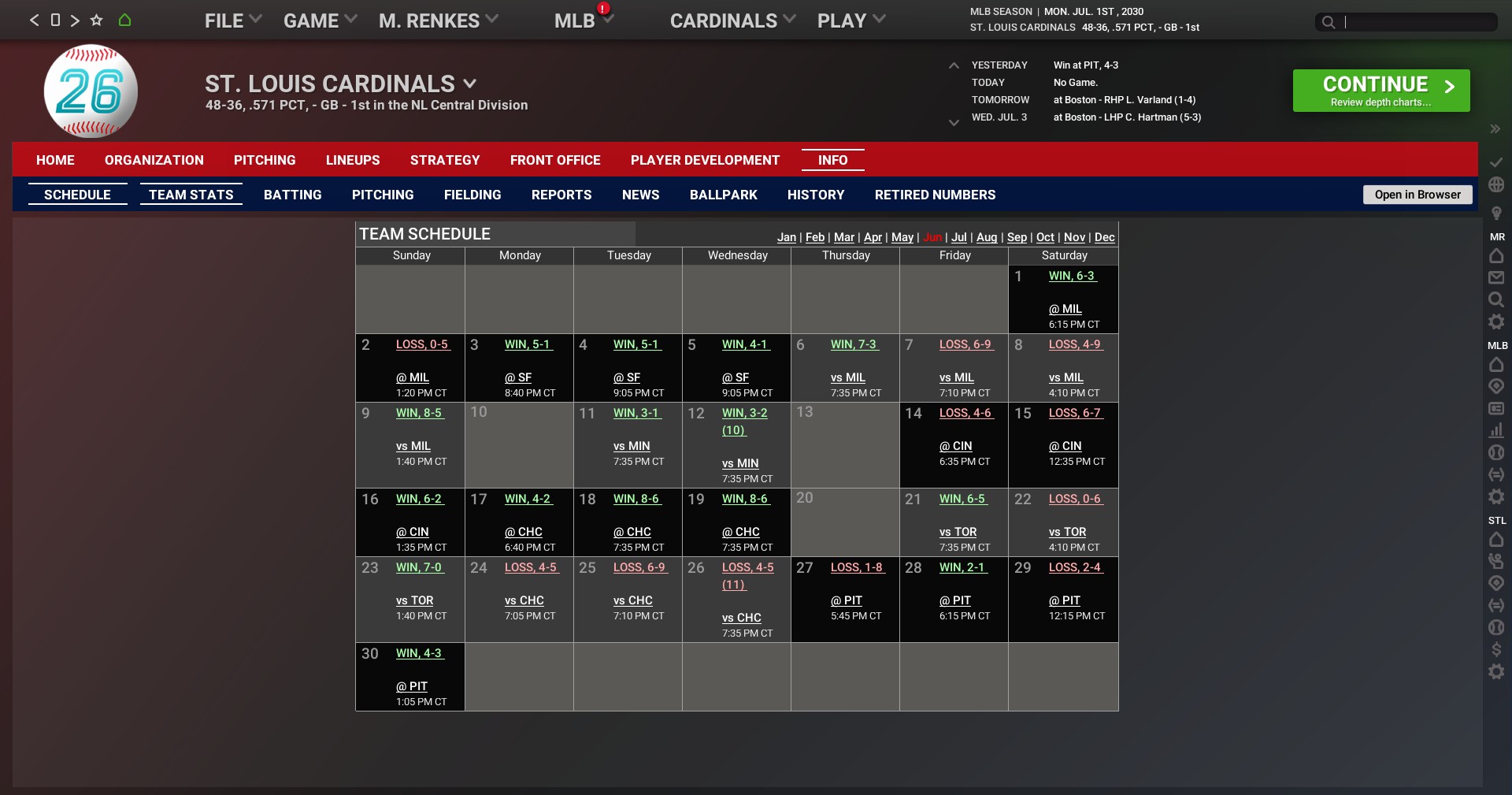Click the checkmark icon in right sidebar
The image size is (1512, 795).
(x=1496, y=162)
